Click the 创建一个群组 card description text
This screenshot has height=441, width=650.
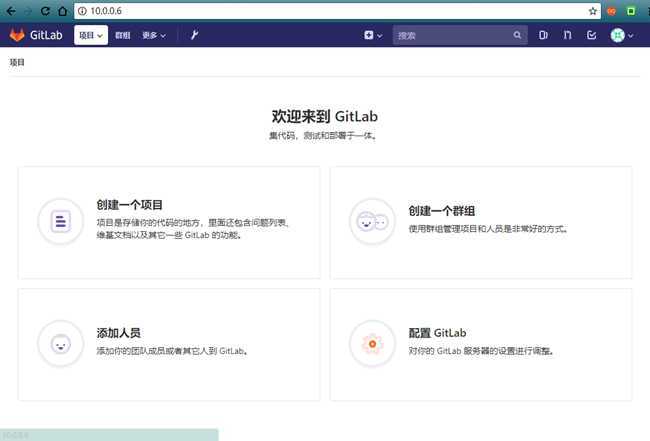[x=488, y=229]
